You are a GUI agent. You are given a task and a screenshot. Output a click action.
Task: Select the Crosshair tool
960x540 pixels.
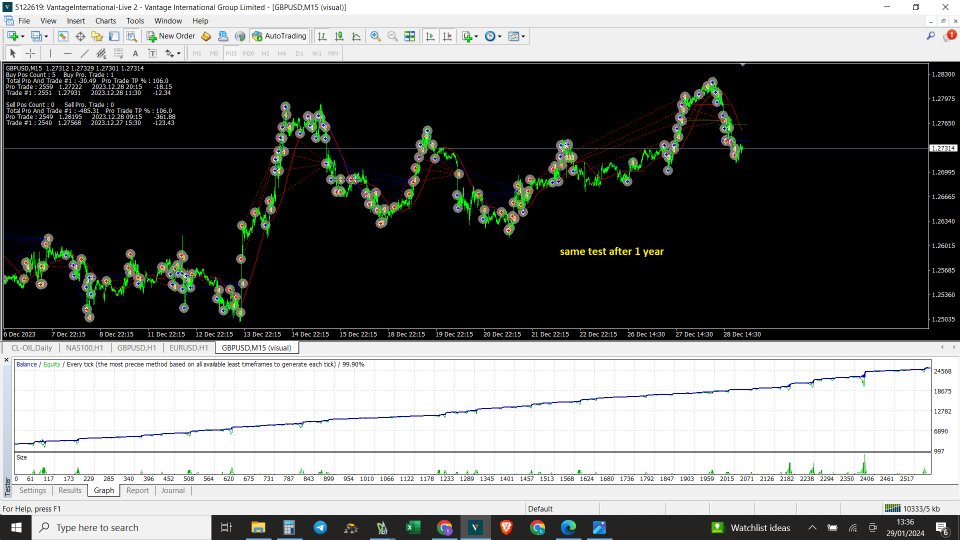coord(31,53)
